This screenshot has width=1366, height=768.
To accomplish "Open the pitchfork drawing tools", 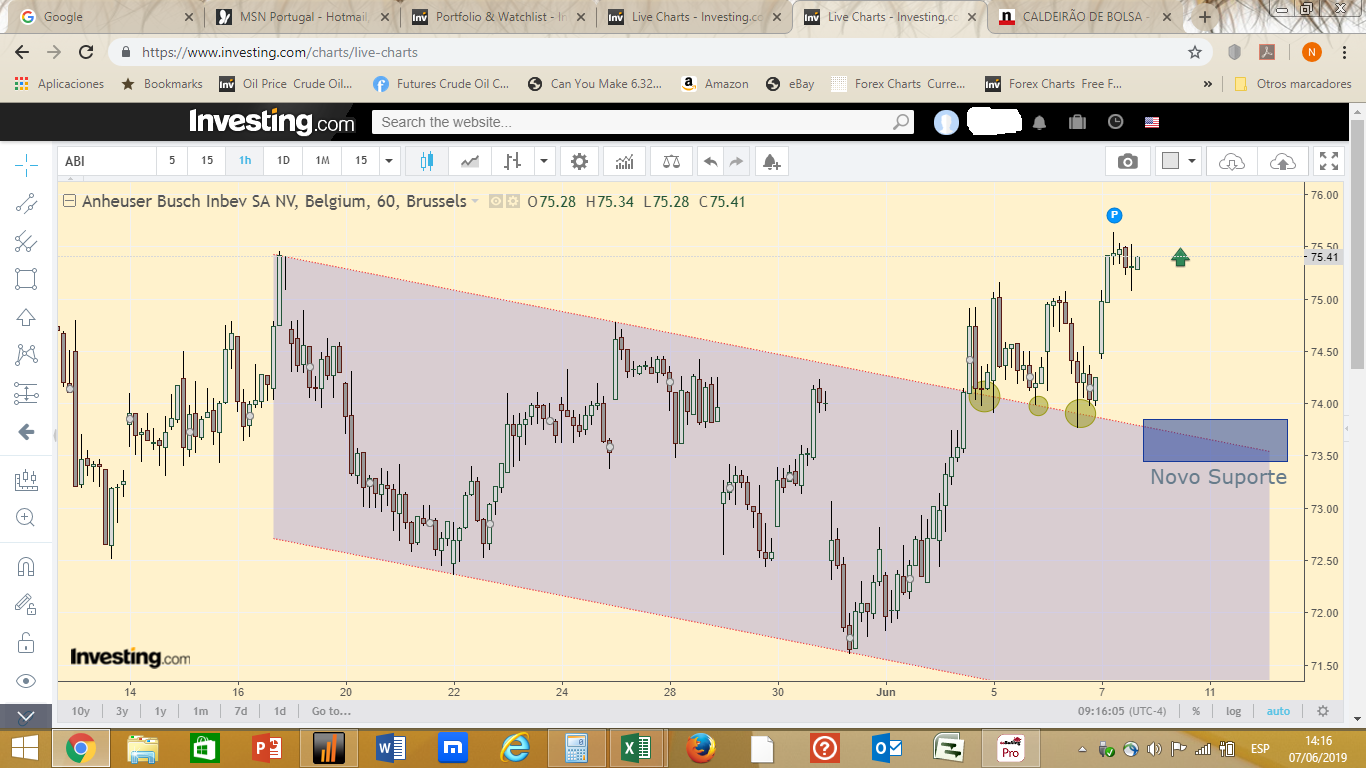I will pos(26,241).
